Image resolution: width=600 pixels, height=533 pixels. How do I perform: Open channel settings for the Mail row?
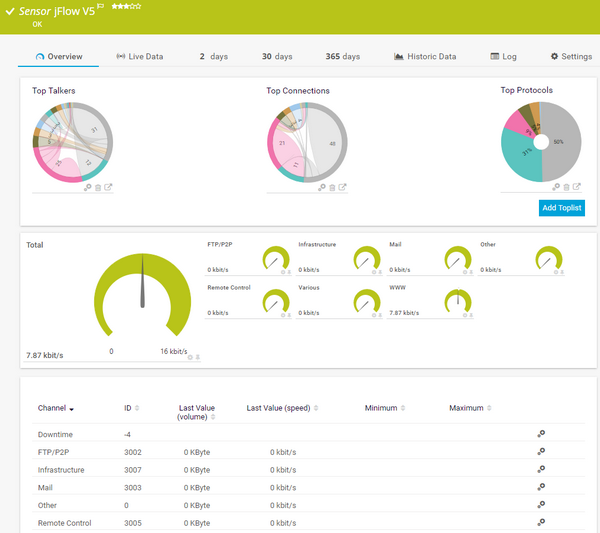(541, 487)
